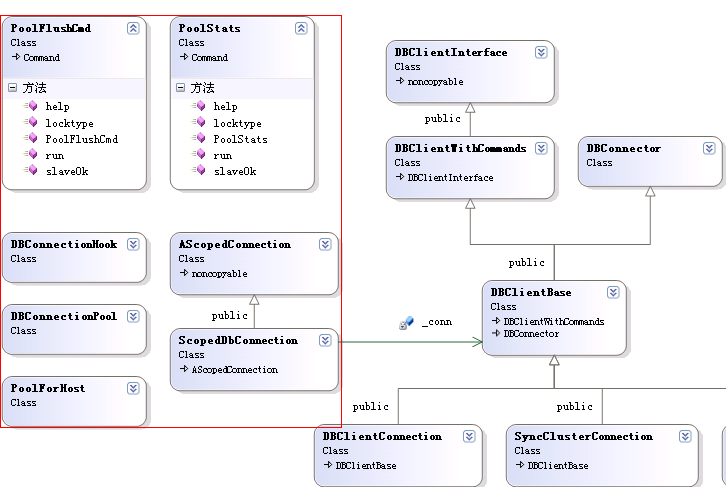Screen dimensions: 726x487
Task: Click the help method icon in PoolStats
Action: [200, 106]
